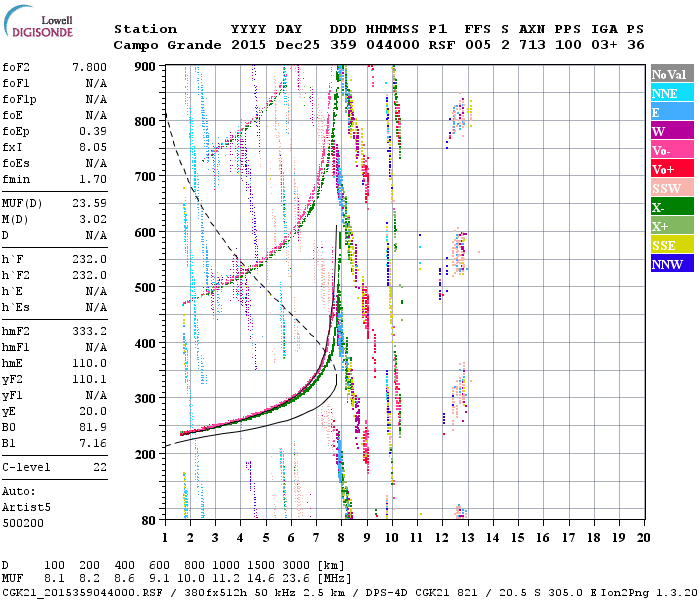Click the Campo Grande station name
This screenshot has width=700, height=600.
coord(167,45)
